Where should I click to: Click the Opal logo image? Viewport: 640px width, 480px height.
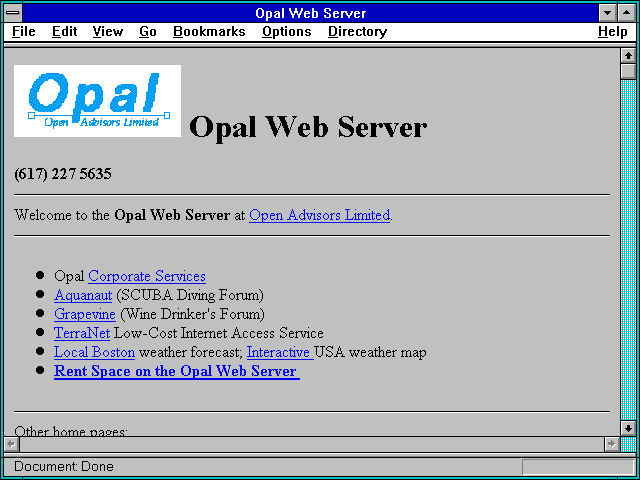[x=97, y=101]
